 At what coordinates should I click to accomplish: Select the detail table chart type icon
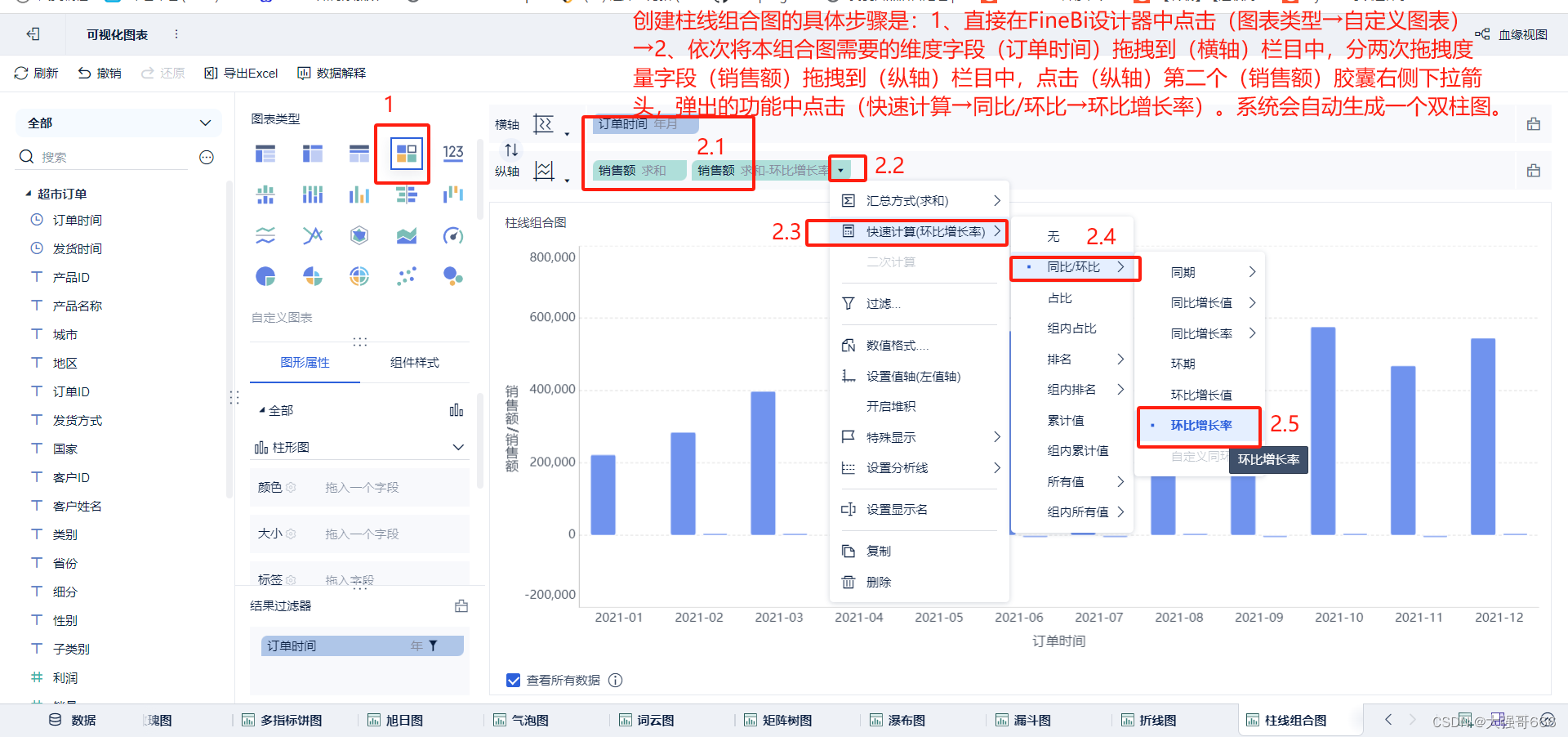point(359,153)
